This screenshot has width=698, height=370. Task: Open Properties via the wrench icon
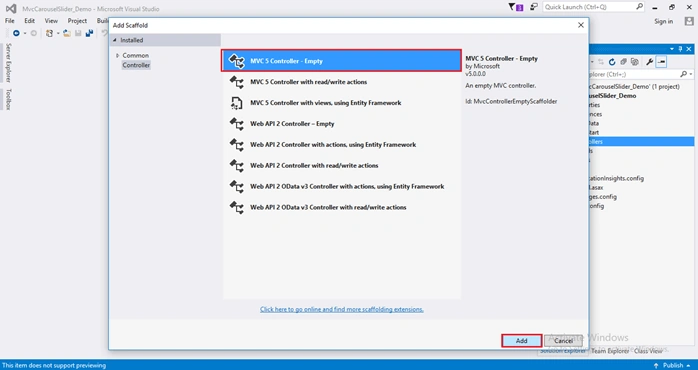pos(649,62)
